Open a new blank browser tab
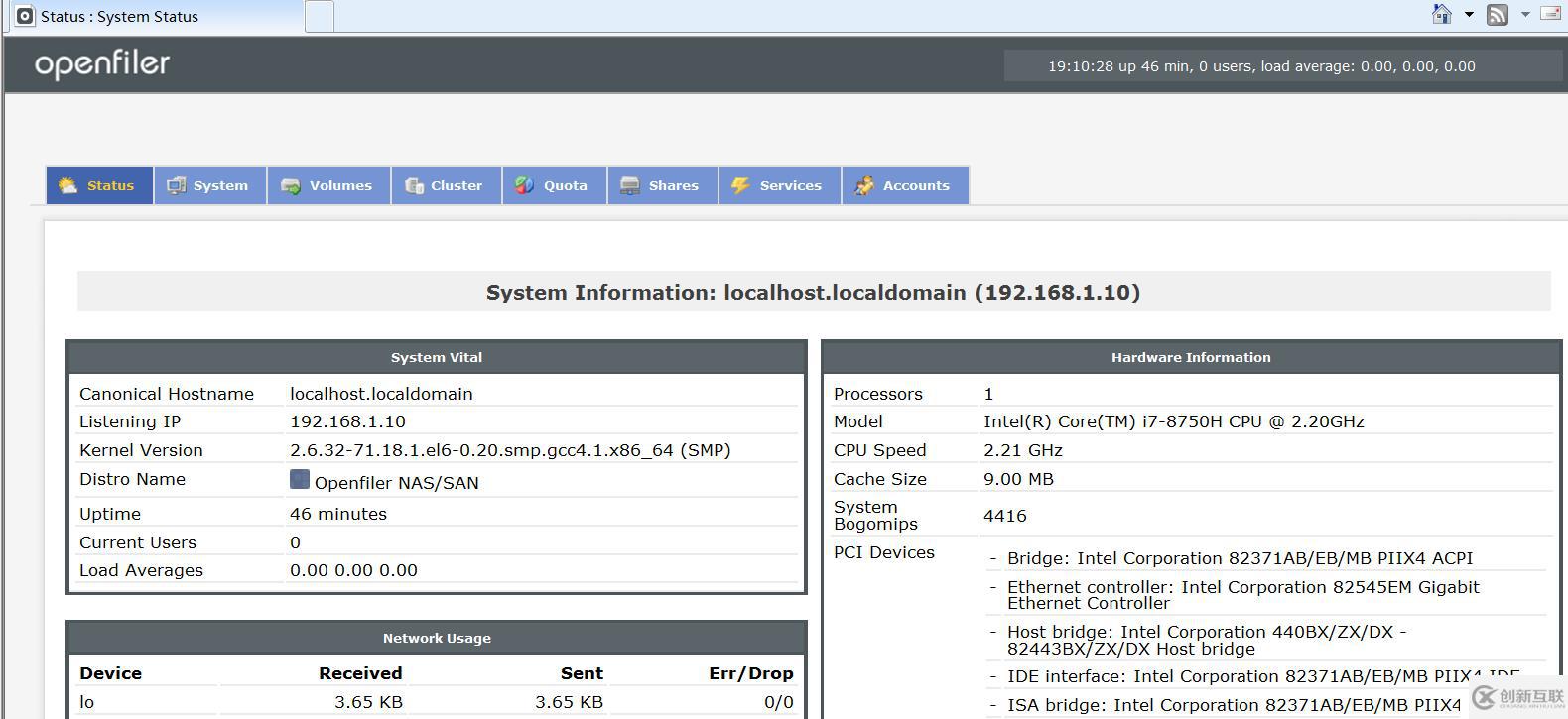Screen dimensions: 1568x719 coord(319,17)
